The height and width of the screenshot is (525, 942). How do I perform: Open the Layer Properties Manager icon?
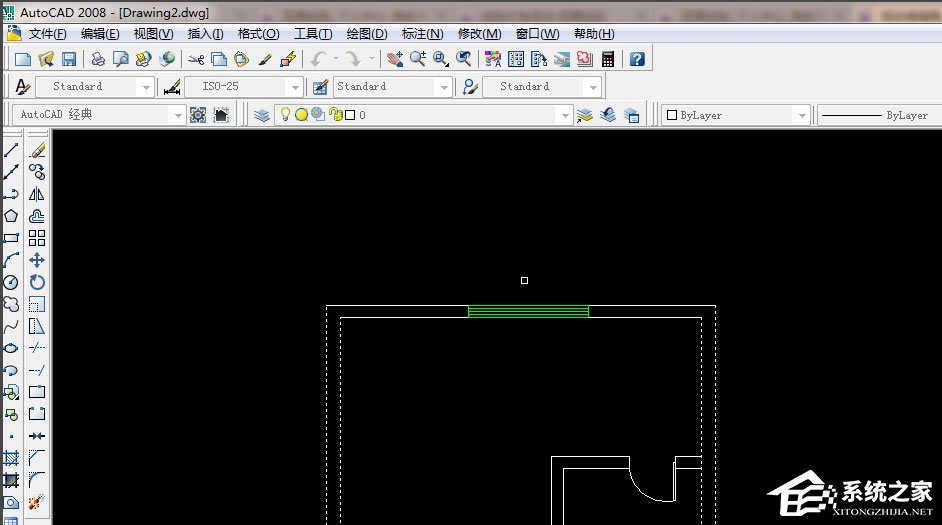(x=262, y=115)
